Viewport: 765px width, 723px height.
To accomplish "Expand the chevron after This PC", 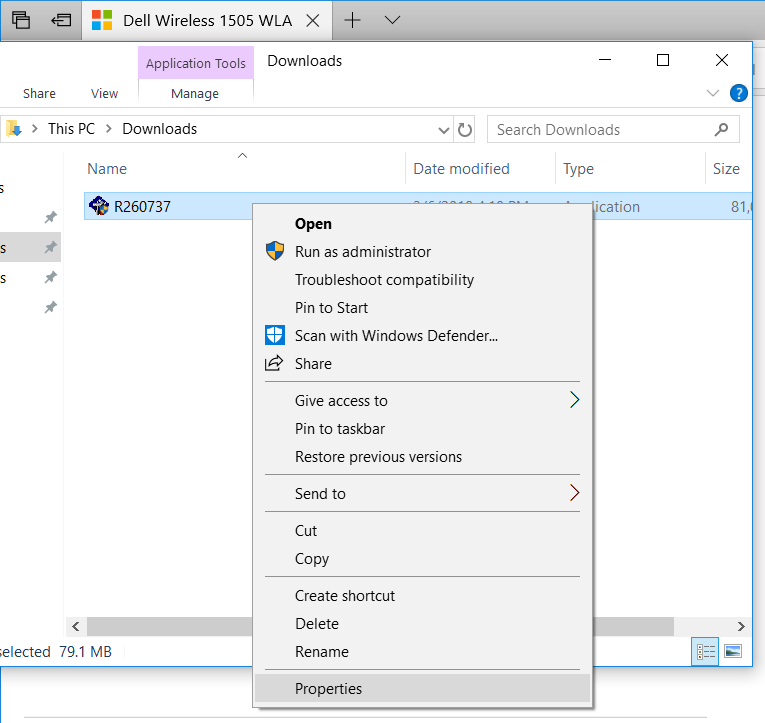I will 108,129.
